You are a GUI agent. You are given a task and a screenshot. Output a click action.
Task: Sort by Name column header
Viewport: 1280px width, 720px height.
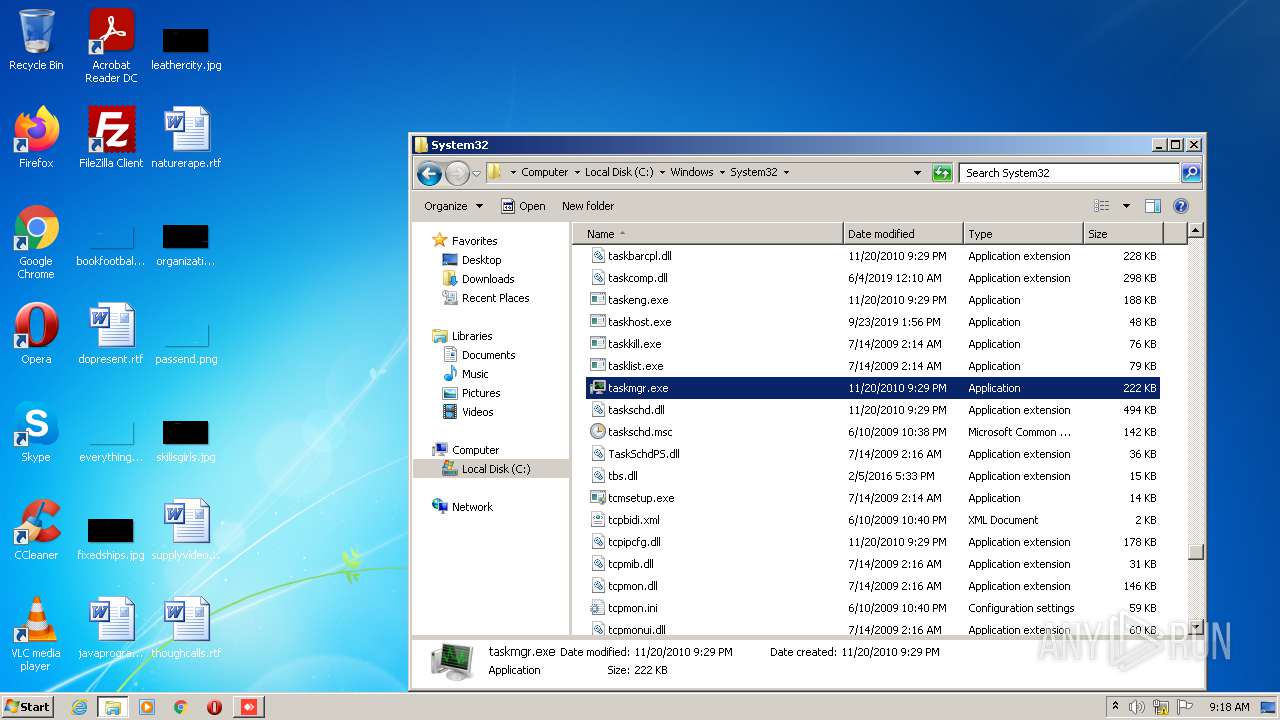[708, 234]
